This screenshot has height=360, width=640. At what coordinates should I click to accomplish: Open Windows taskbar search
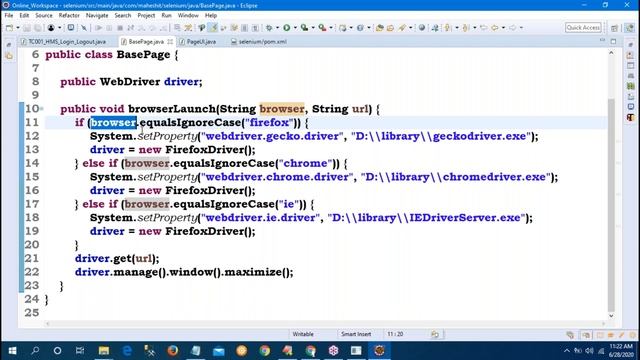point(35,351)
